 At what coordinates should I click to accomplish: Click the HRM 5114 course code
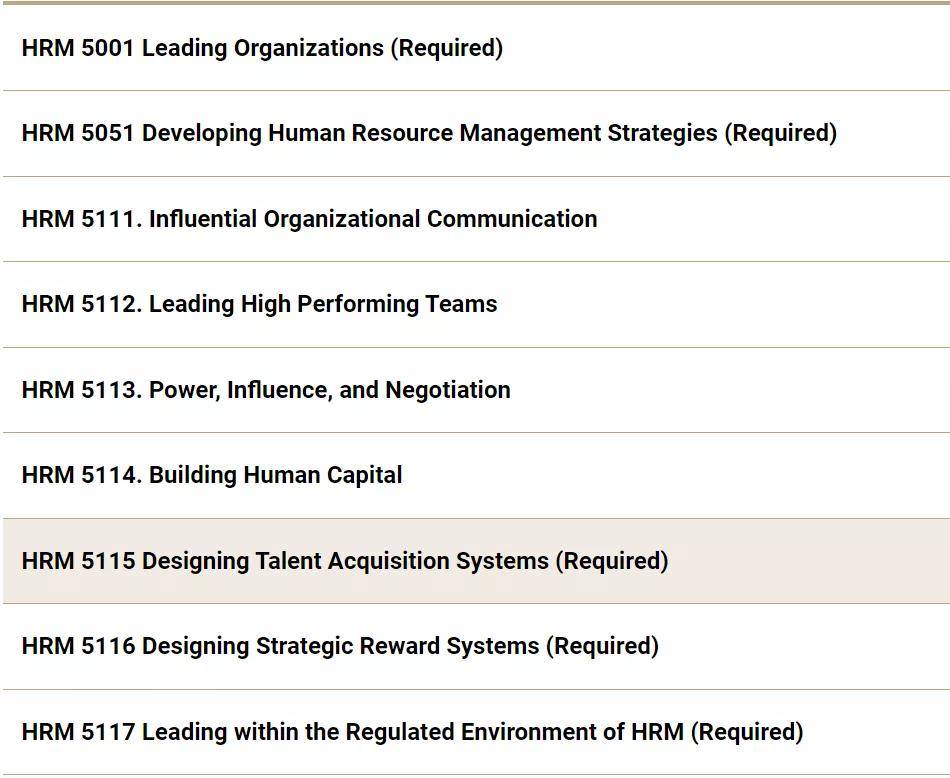[82, 476]
